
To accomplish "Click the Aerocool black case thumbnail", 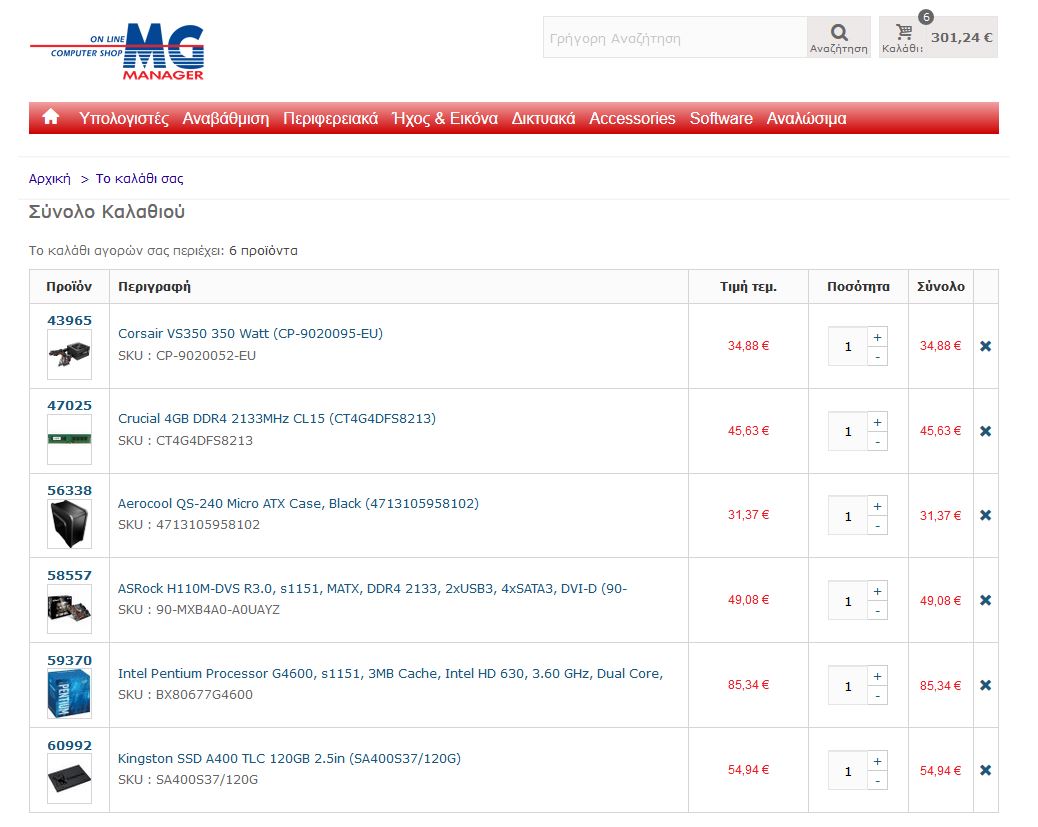I will (70, 524).
